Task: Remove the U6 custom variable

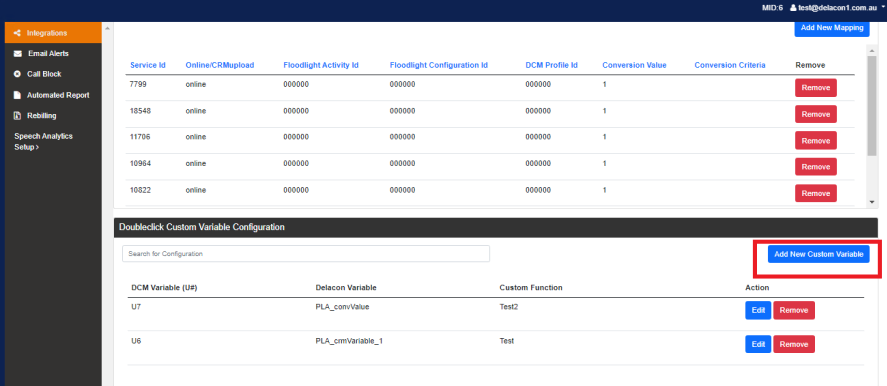Action: click(x=794, y=344)
